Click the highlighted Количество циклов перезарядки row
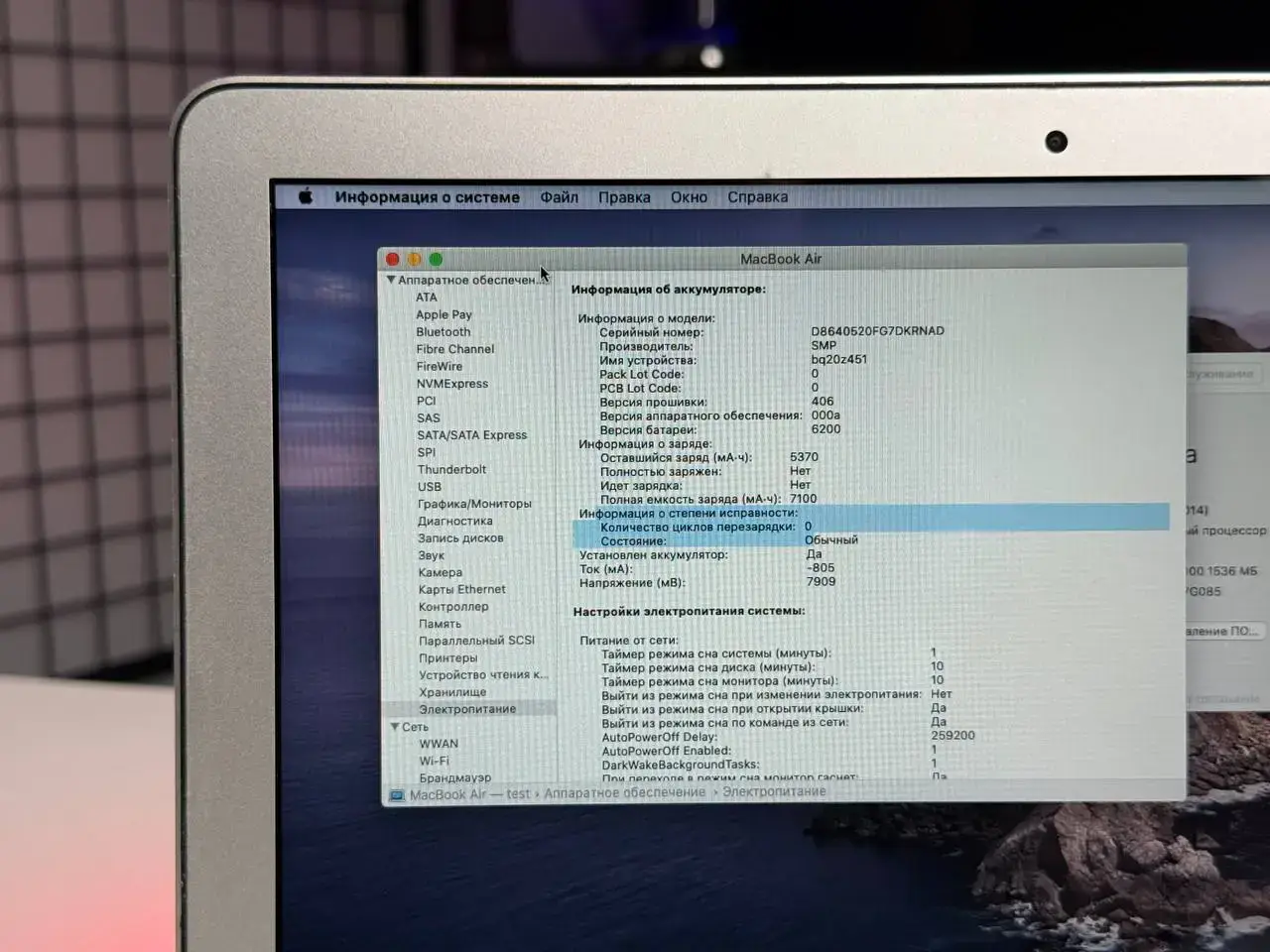Image resolution: width=1270 pixels, height=952 pixels. click(x=871, y=527)
